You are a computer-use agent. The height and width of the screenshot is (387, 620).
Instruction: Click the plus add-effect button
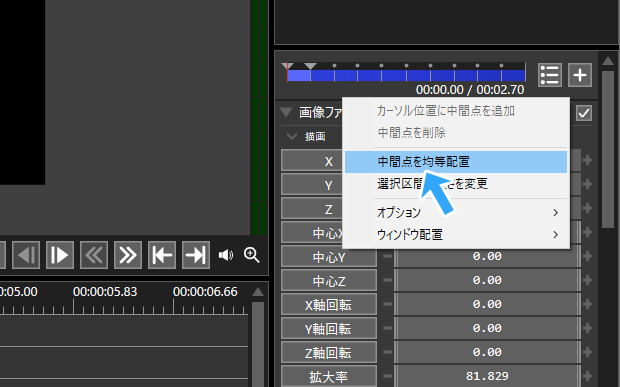coord(580,75)
